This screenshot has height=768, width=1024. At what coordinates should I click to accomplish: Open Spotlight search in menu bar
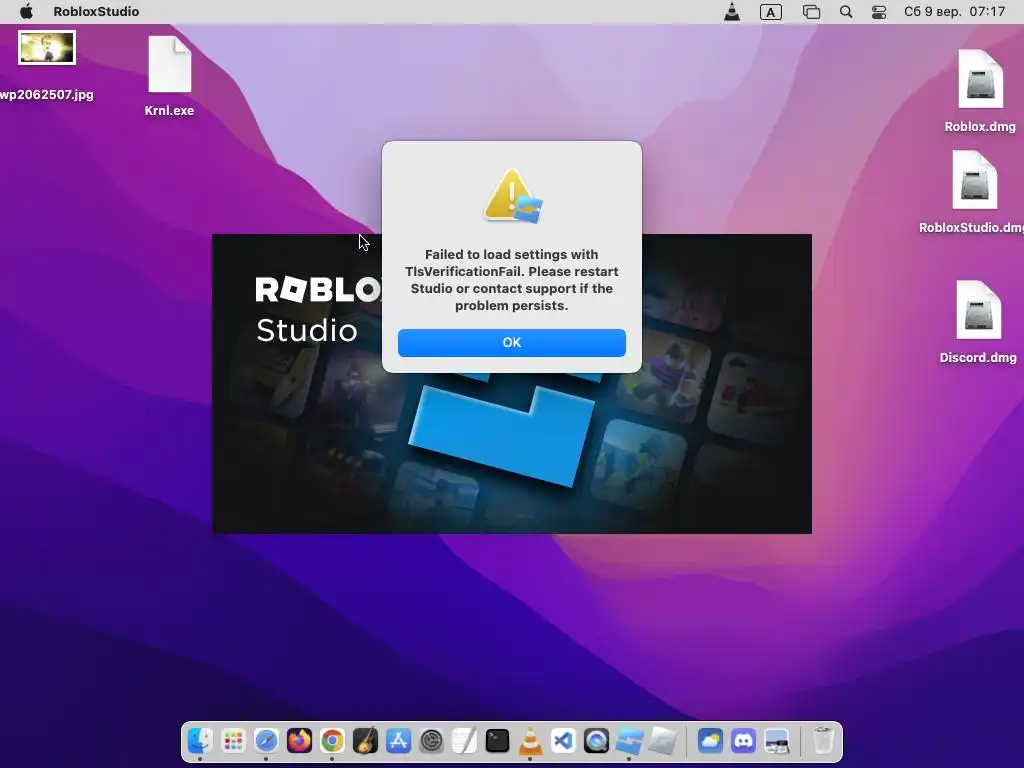[x=846, y=12]
